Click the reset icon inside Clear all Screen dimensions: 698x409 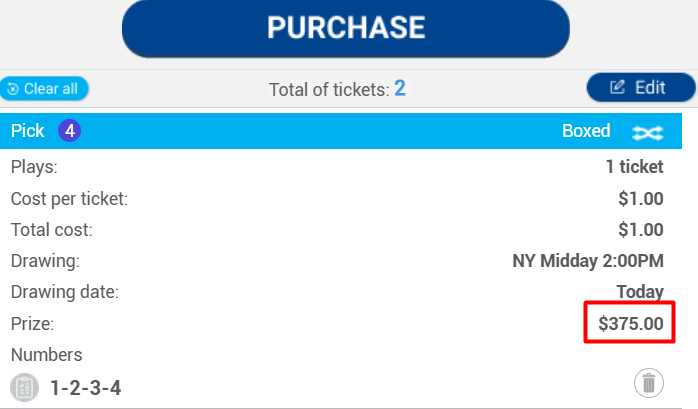(13, 89)
